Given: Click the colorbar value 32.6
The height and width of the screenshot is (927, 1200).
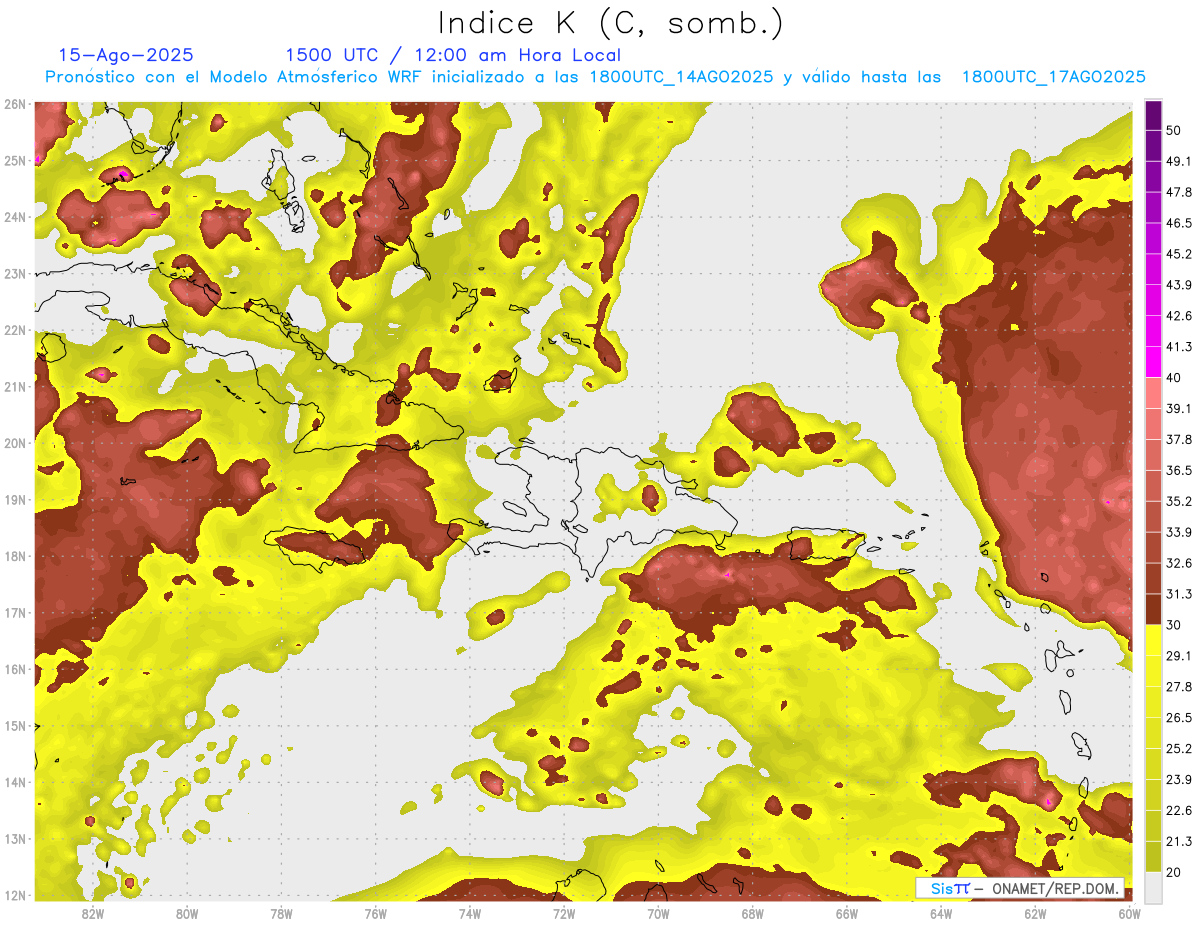Looking at the screenshot, I should coord(1178,563).
